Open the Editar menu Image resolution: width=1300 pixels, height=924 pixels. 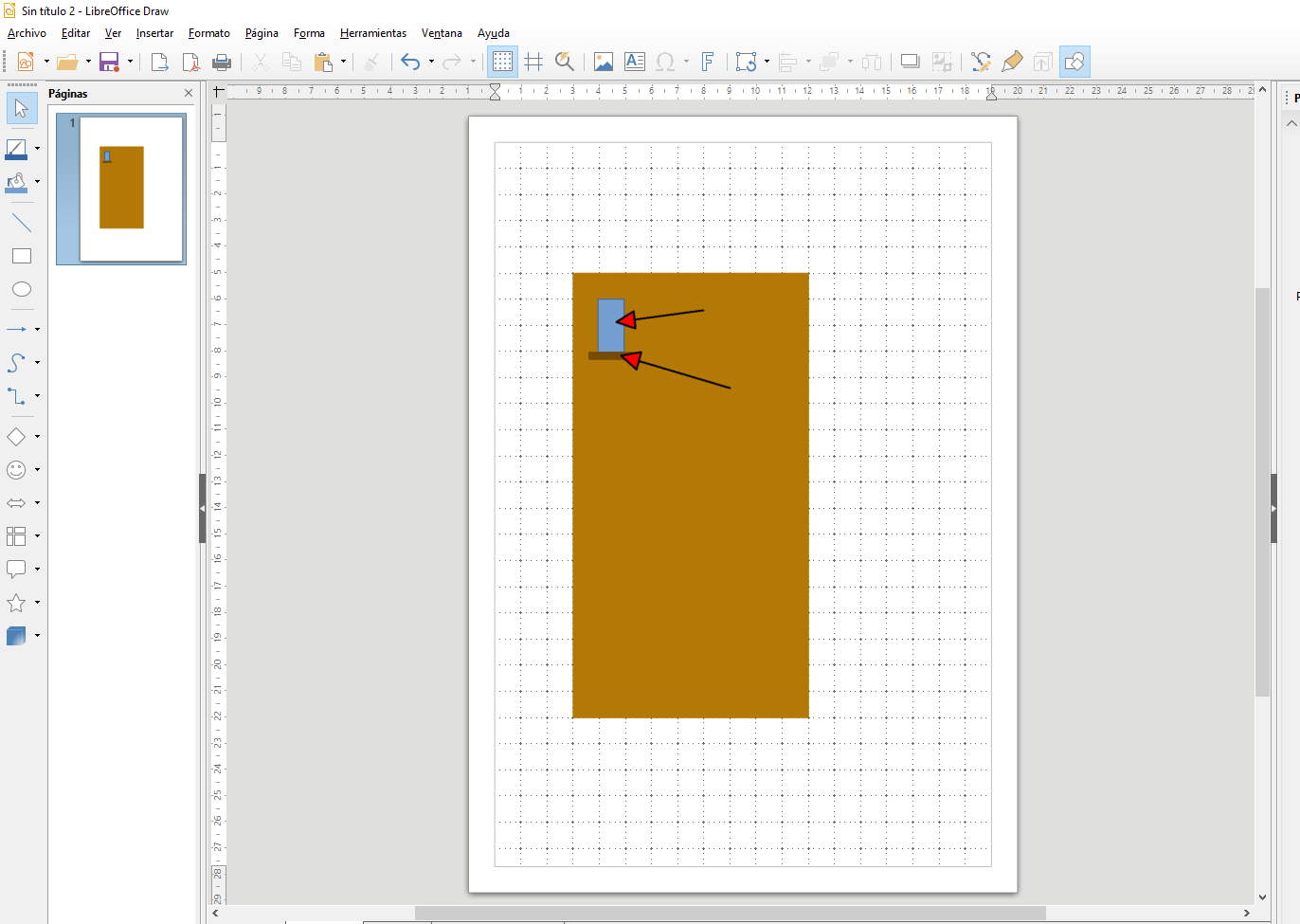(x=76, y=33)
